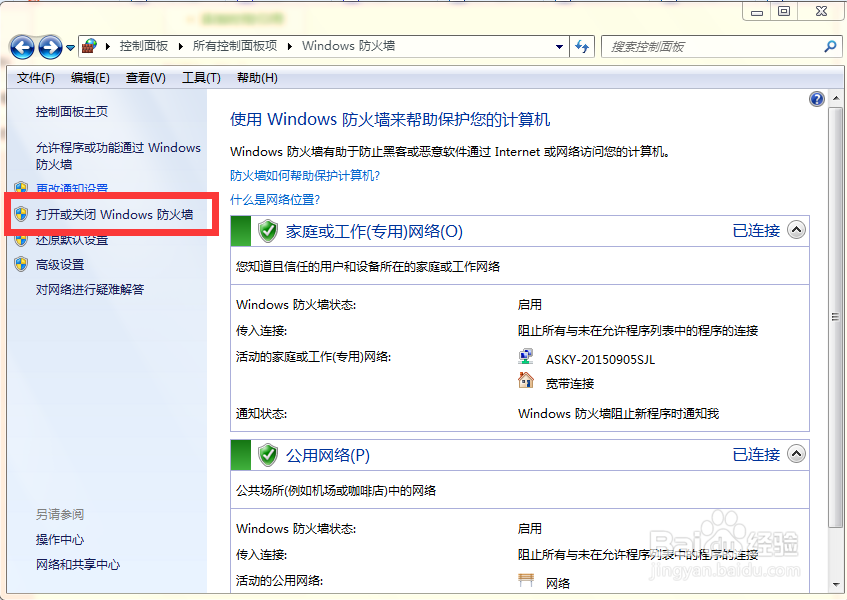
Task: Collapse the 公用网络 section chevron
Action: click(796, 453)
